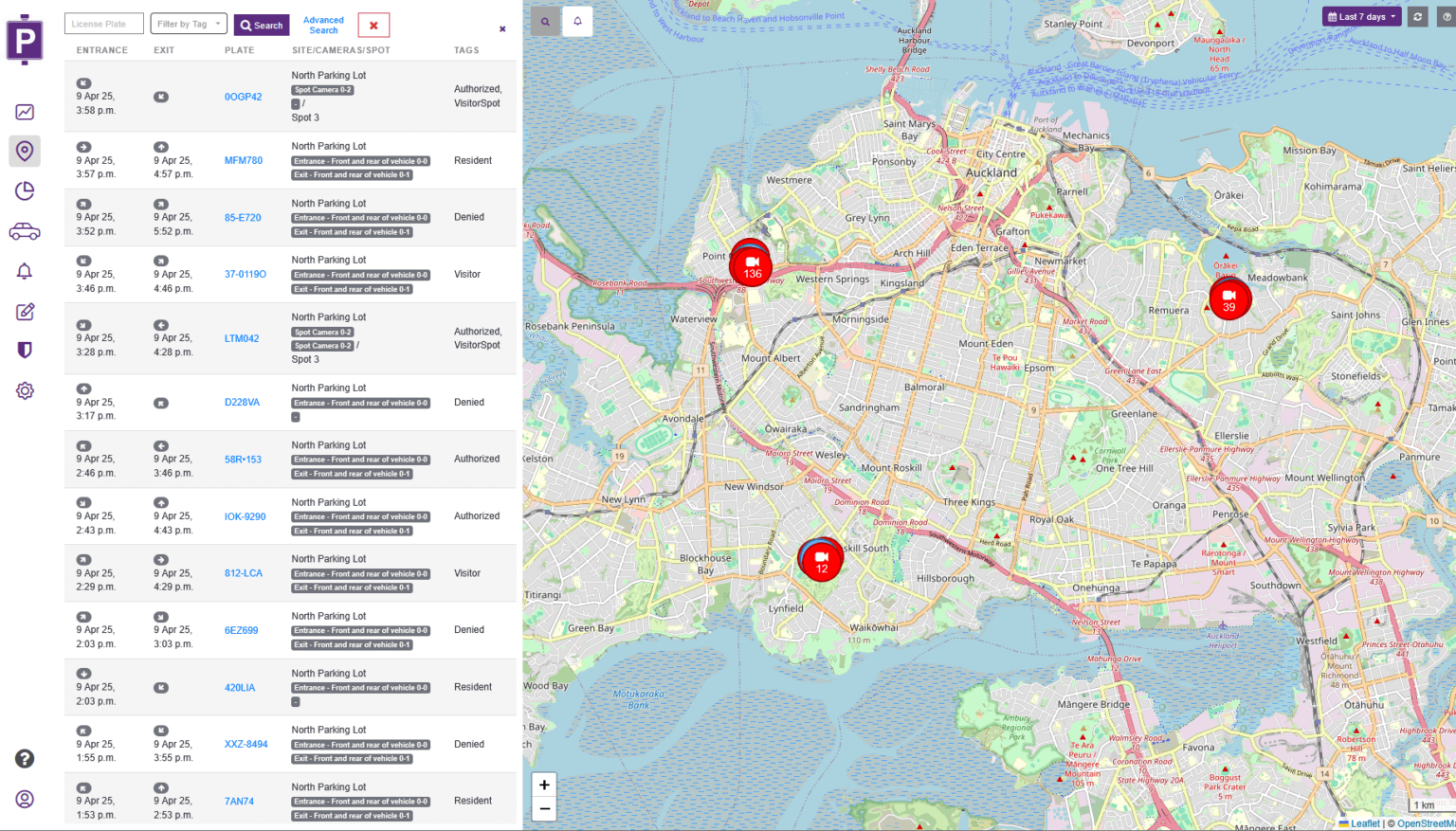Open the user account profile icon
The image size is (1456, 831).
(25, 799)
